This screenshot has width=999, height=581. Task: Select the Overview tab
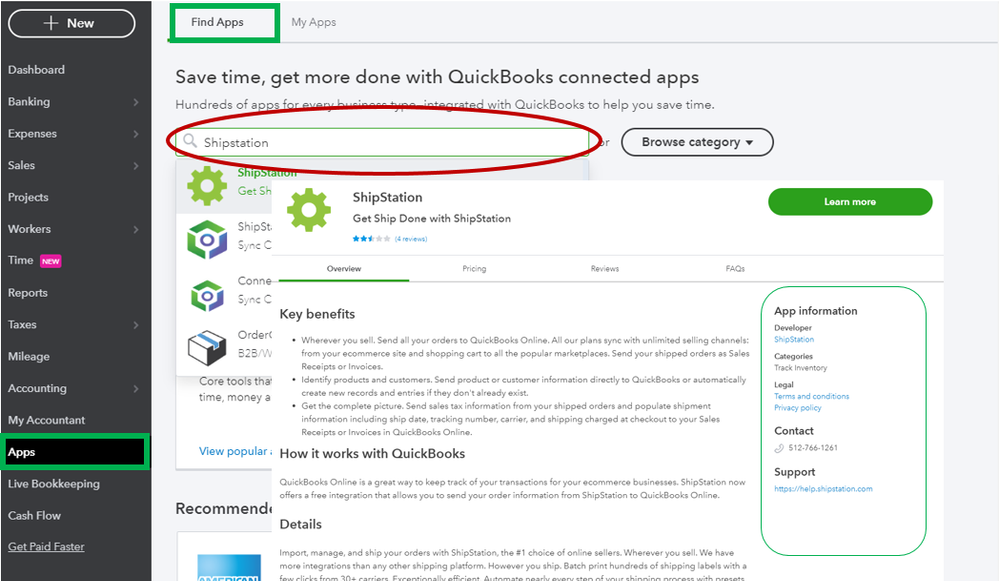tap(344, 269)
